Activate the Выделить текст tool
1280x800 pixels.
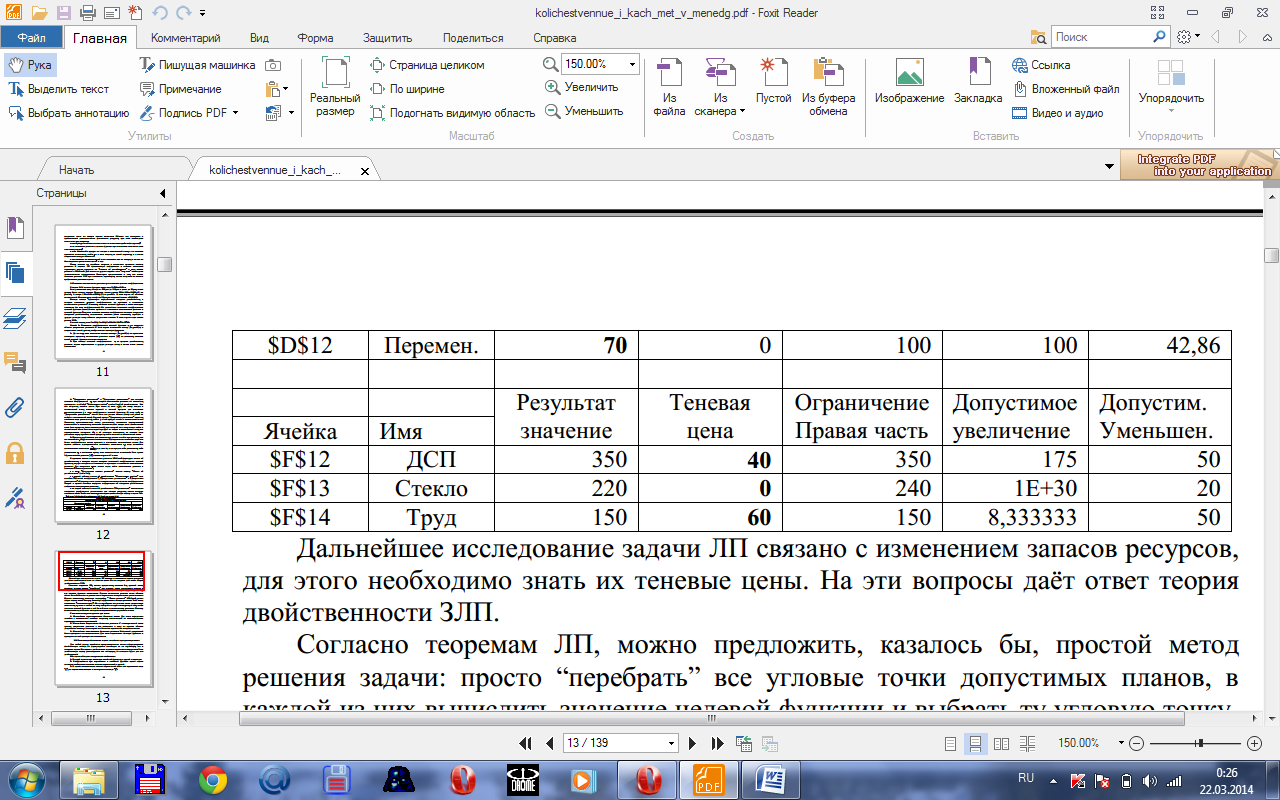59,89
